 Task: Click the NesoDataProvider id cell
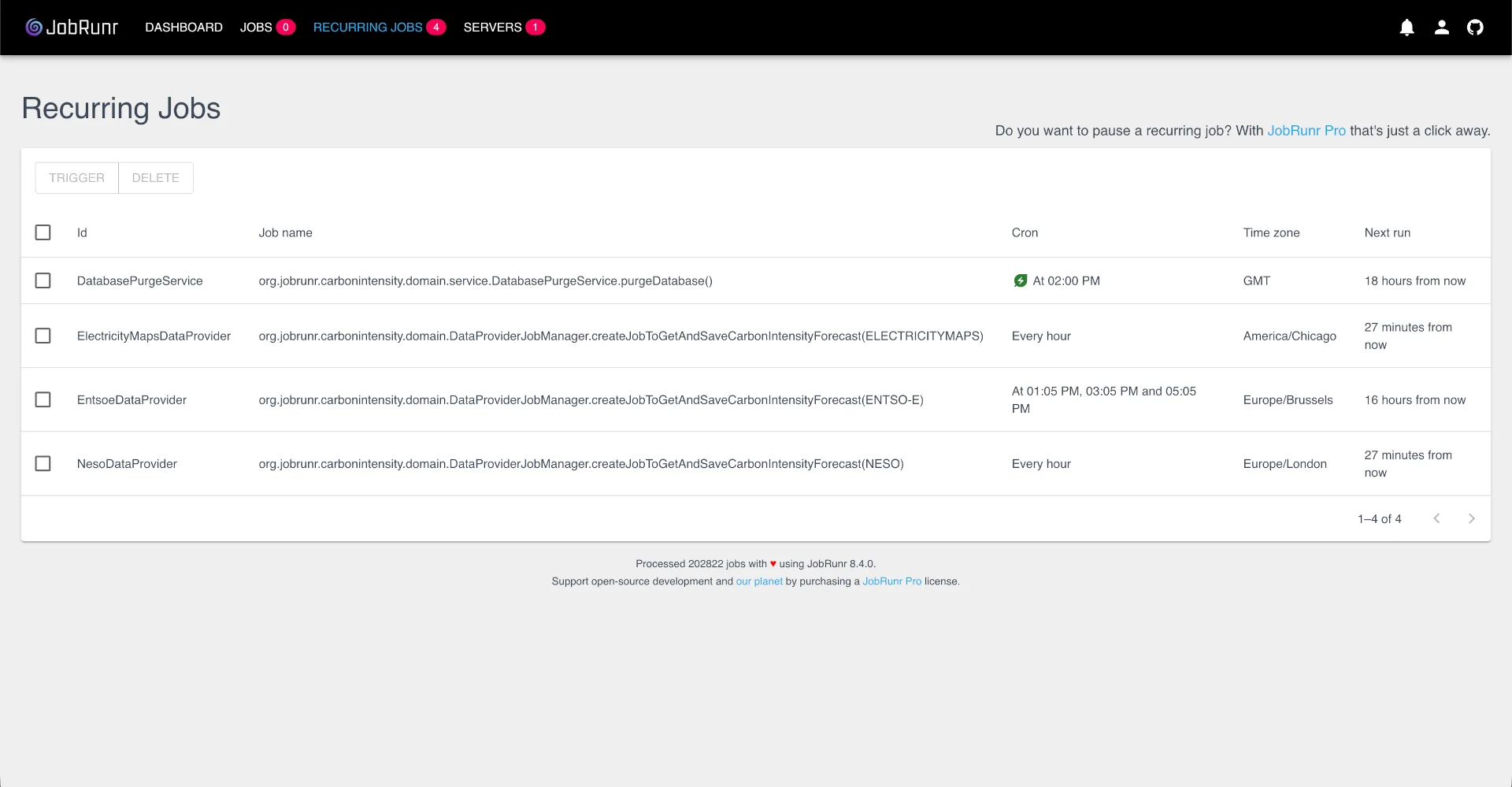[127, 463]
